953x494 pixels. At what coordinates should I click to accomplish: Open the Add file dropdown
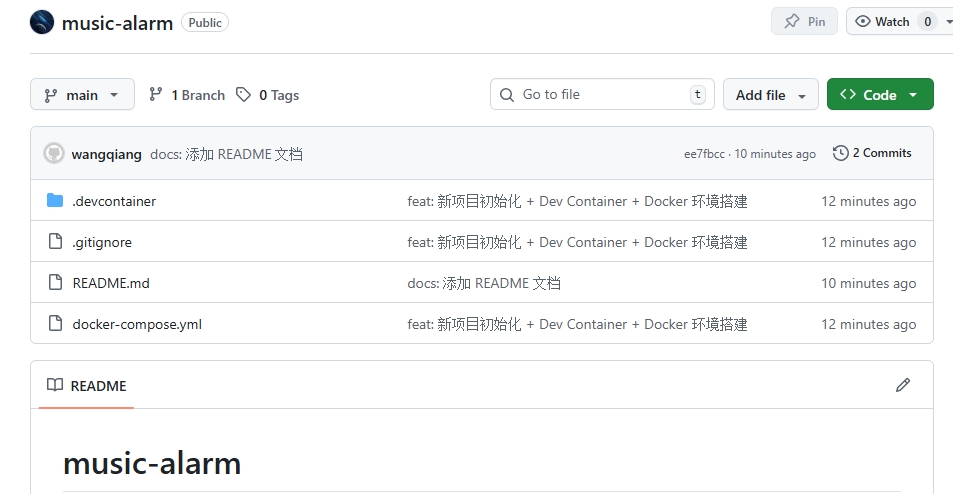771,94
